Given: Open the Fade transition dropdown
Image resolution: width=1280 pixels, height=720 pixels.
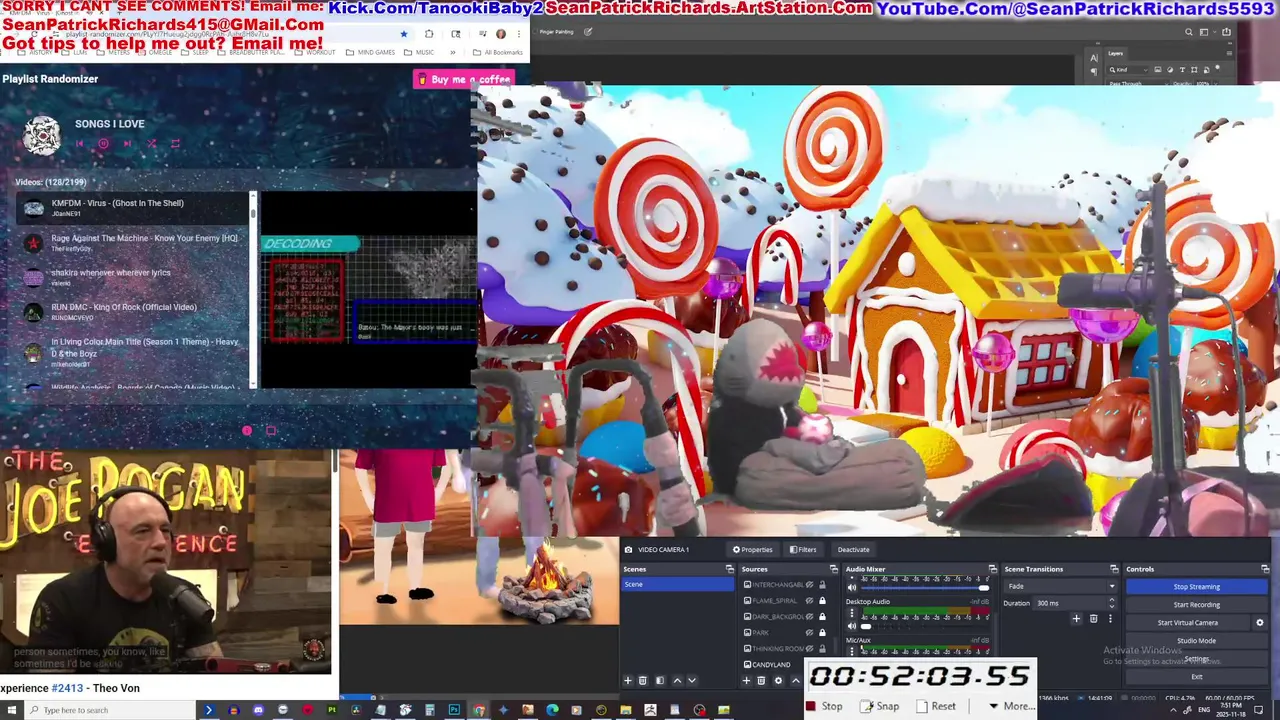Looking at the screenshot, I should click(x=1060, y=586).
